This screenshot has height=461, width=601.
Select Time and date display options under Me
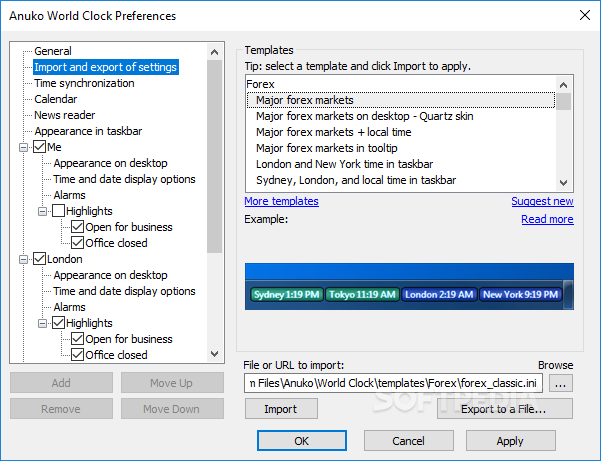[x=124, y=179]
